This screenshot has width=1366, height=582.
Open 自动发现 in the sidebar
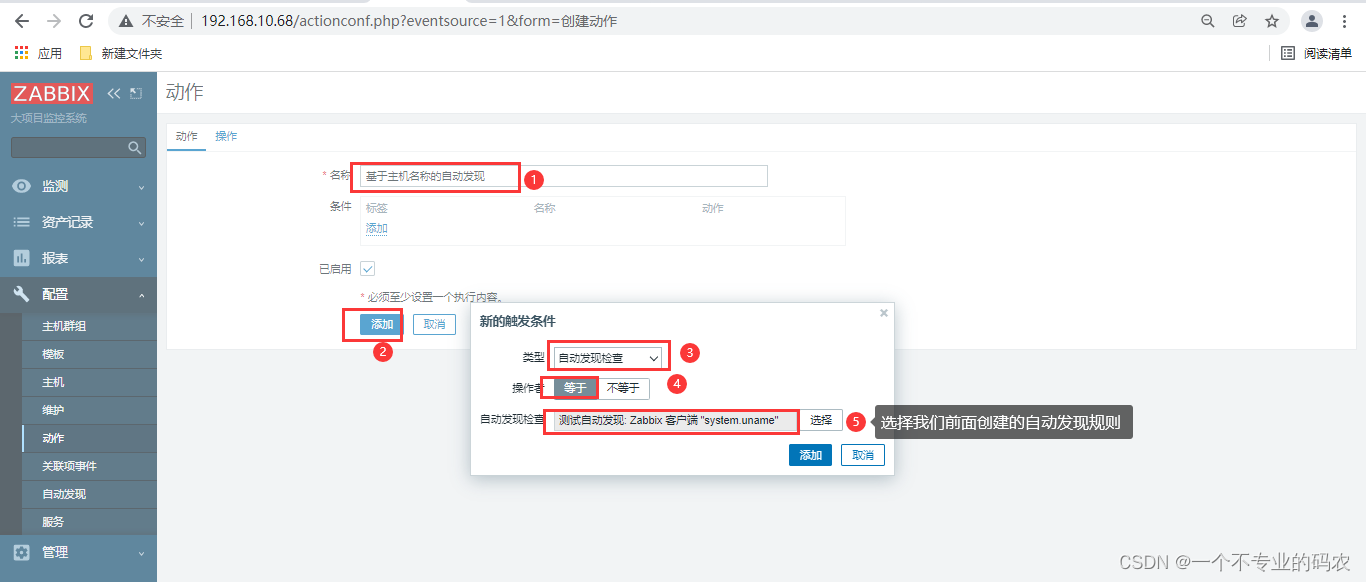click(x=89, y=494)
